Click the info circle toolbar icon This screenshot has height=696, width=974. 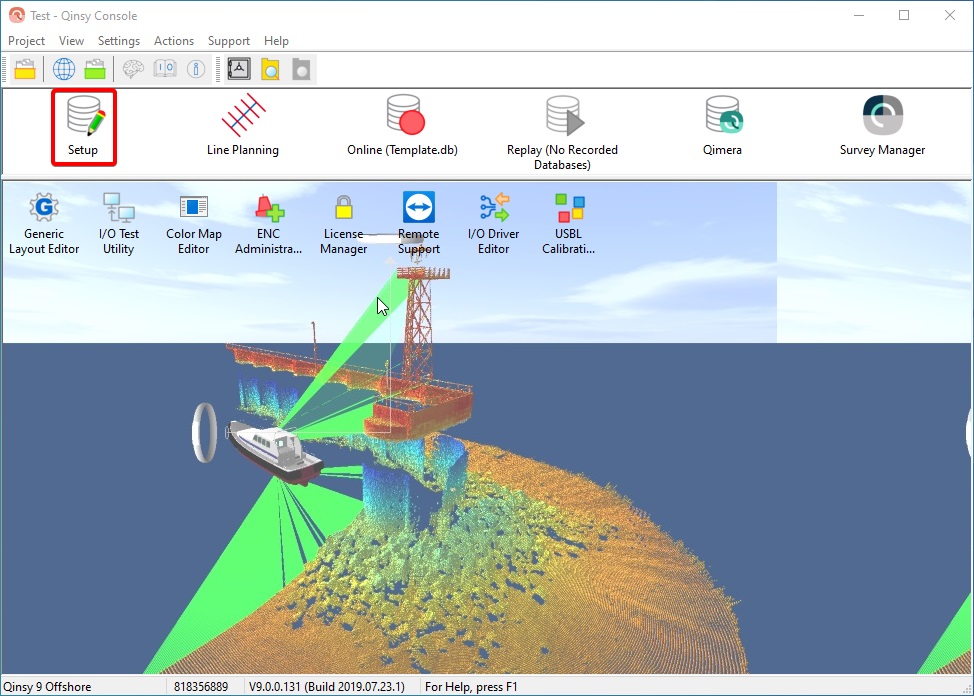pyautogui.click(x=196, y=69)
